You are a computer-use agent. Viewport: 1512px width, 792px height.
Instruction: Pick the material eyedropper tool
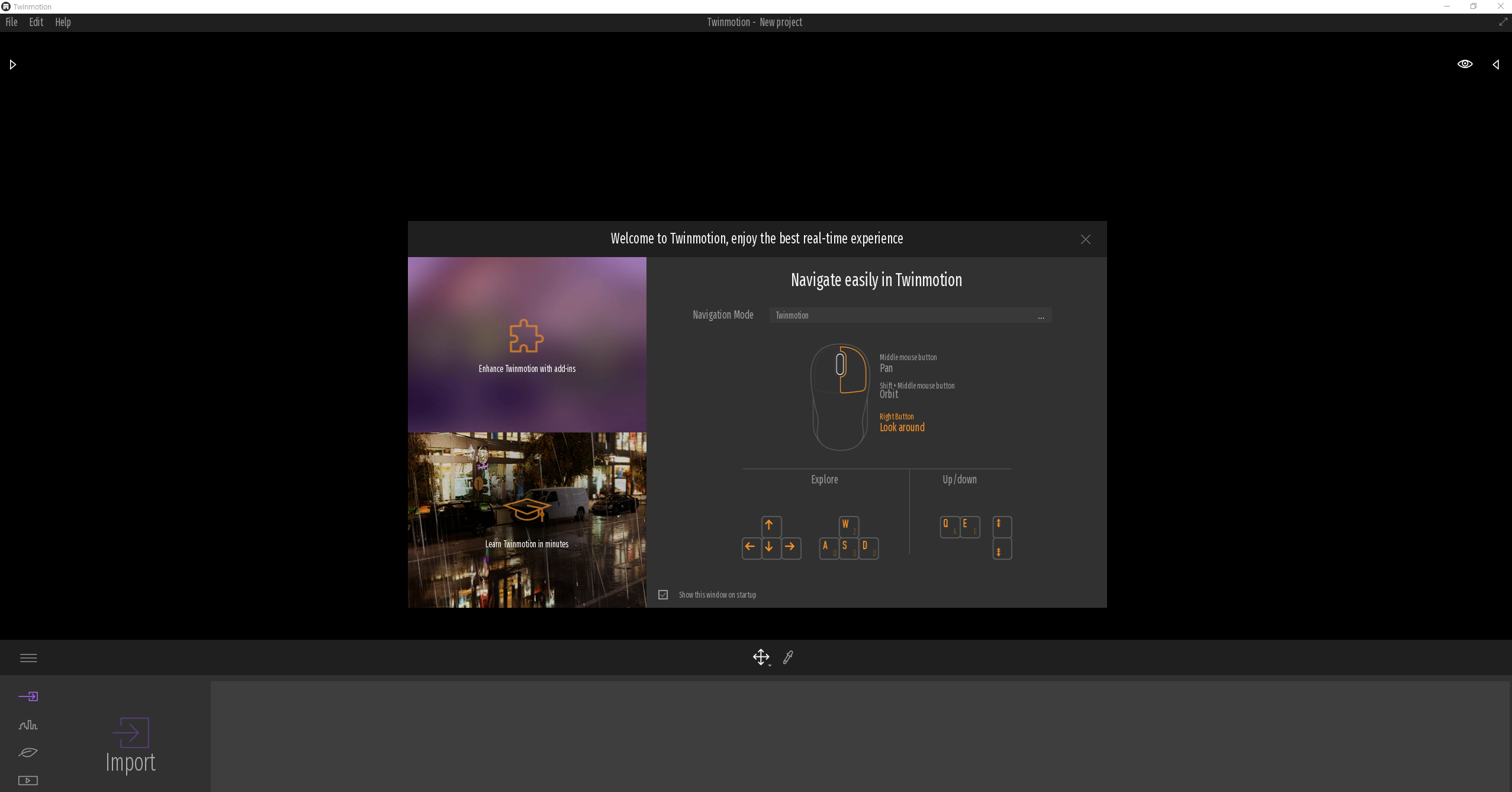pos(788,657)
